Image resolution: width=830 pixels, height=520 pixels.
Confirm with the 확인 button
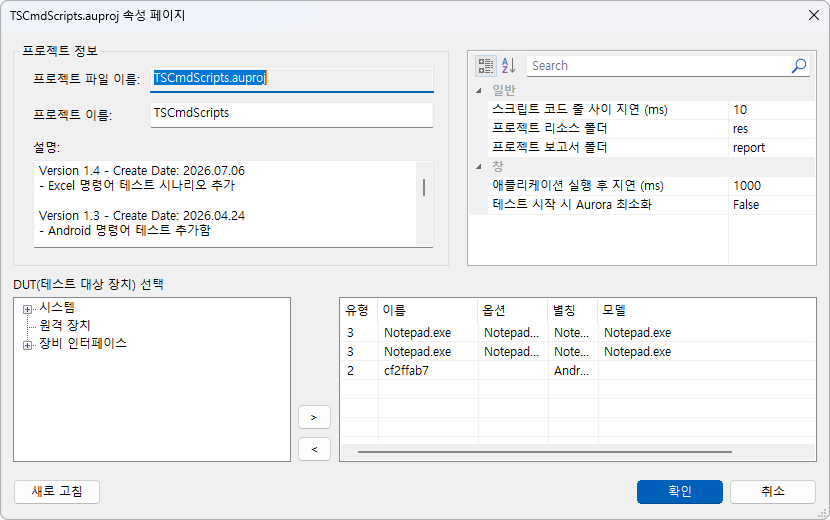pos(680,491)
